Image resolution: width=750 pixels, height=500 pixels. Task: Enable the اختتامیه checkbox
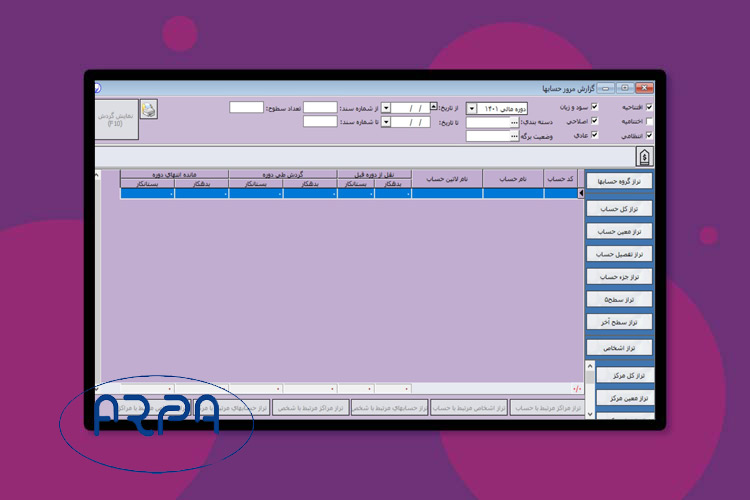click(649, 121)
